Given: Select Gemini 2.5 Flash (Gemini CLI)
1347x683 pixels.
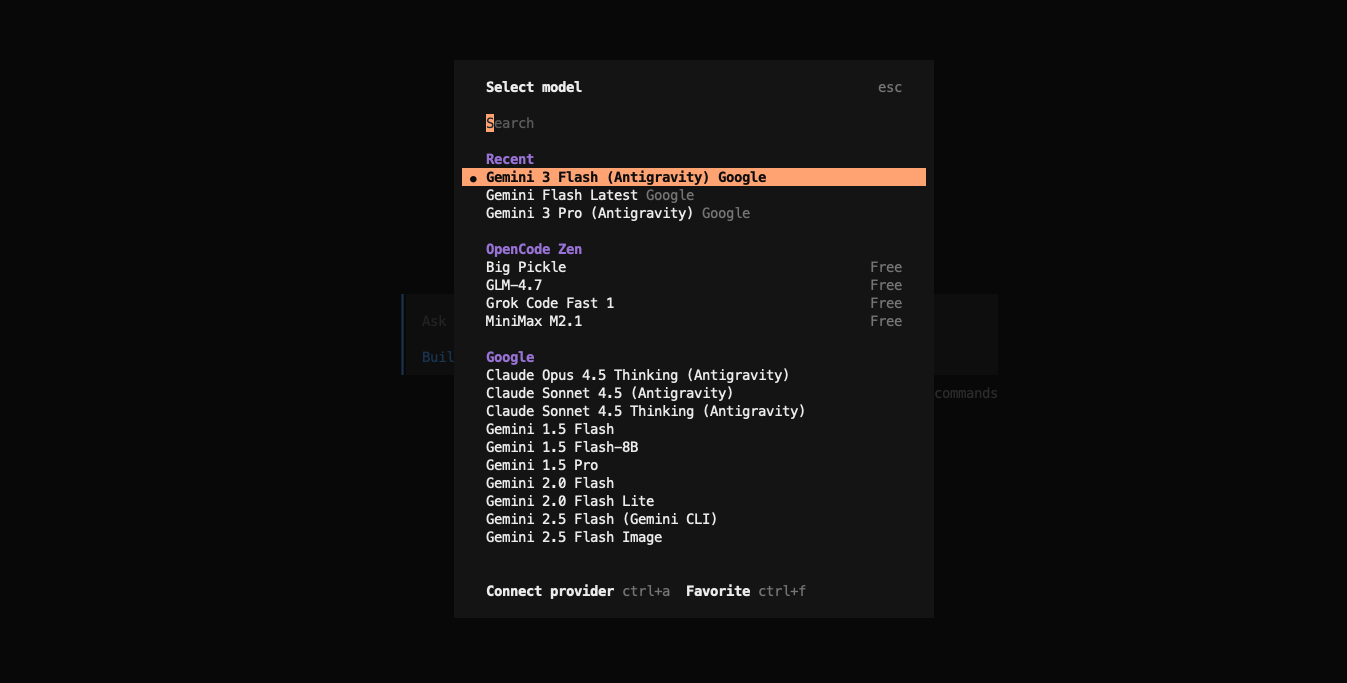Looking at the screenshot, I should pos(694,519).
